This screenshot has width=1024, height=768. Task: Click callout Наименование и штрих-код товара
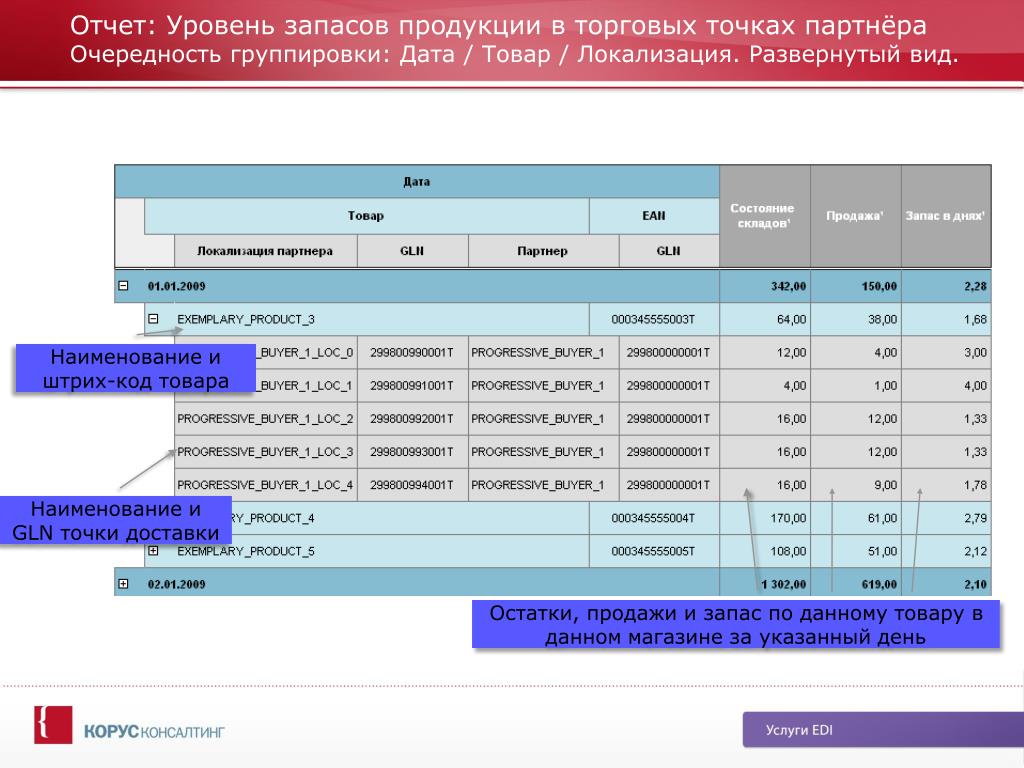(x=136, y=368)
